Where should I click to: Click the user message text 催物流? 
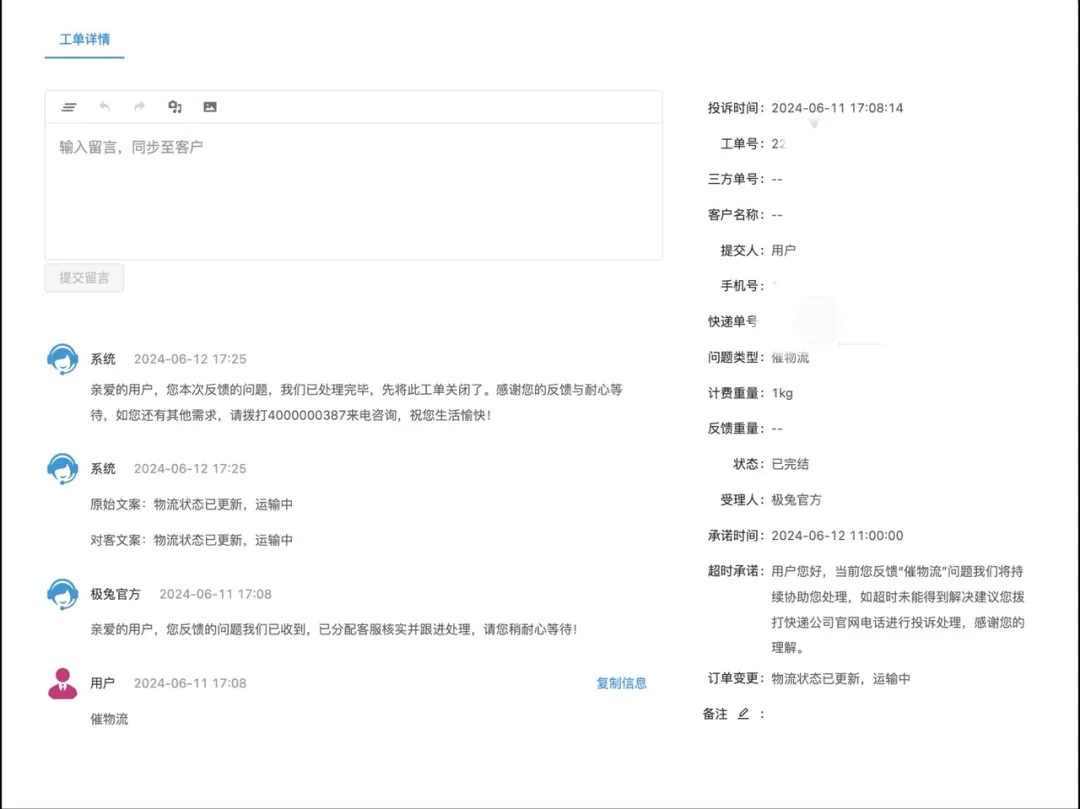[109, 719]
